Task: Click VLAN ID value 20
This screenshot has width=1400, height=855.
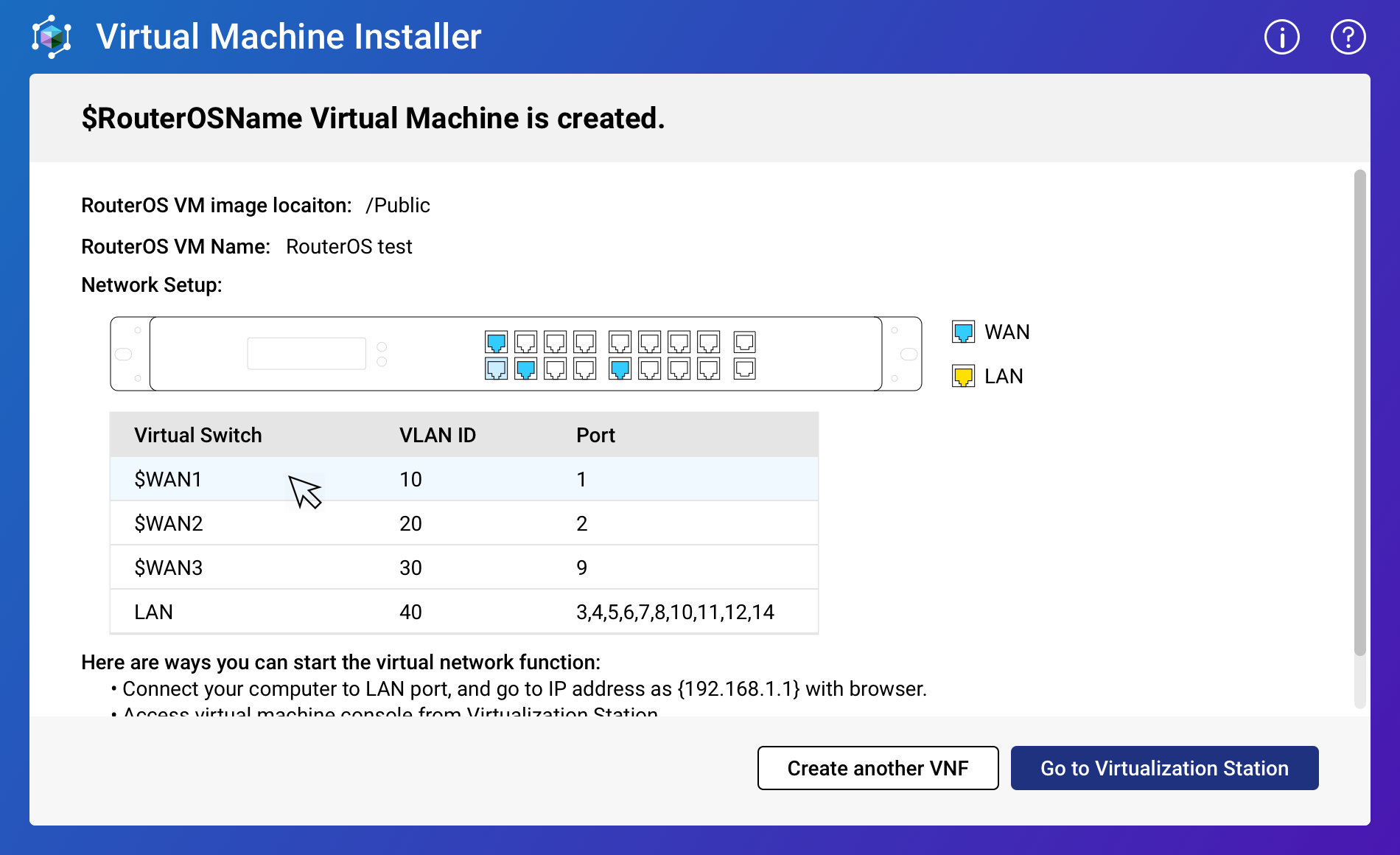Action: click(x=410, y=523)
